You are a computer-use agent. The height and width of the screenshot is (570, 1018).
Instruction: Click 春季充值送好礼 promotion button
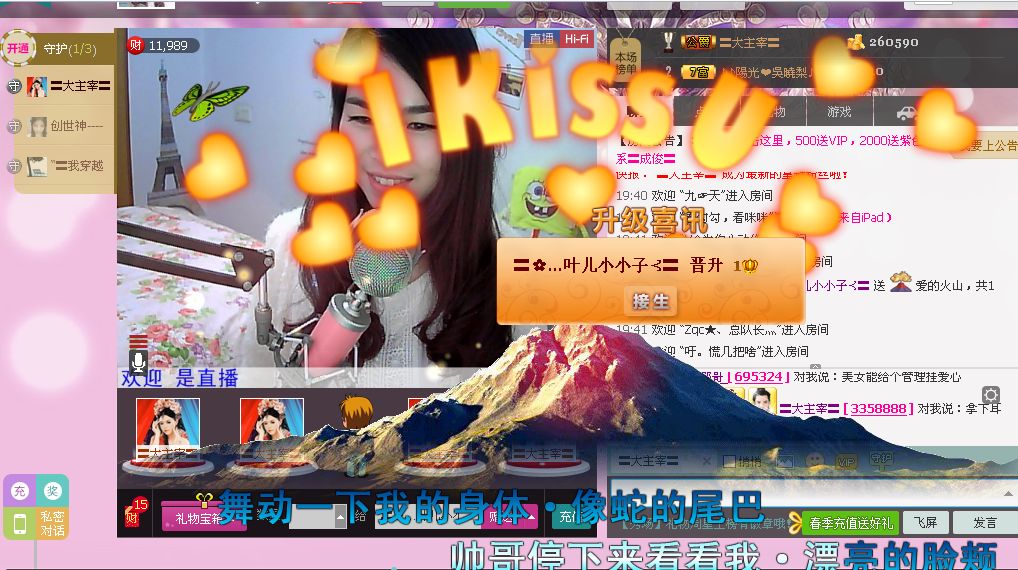pyautogui.click(x=850, y=522)
